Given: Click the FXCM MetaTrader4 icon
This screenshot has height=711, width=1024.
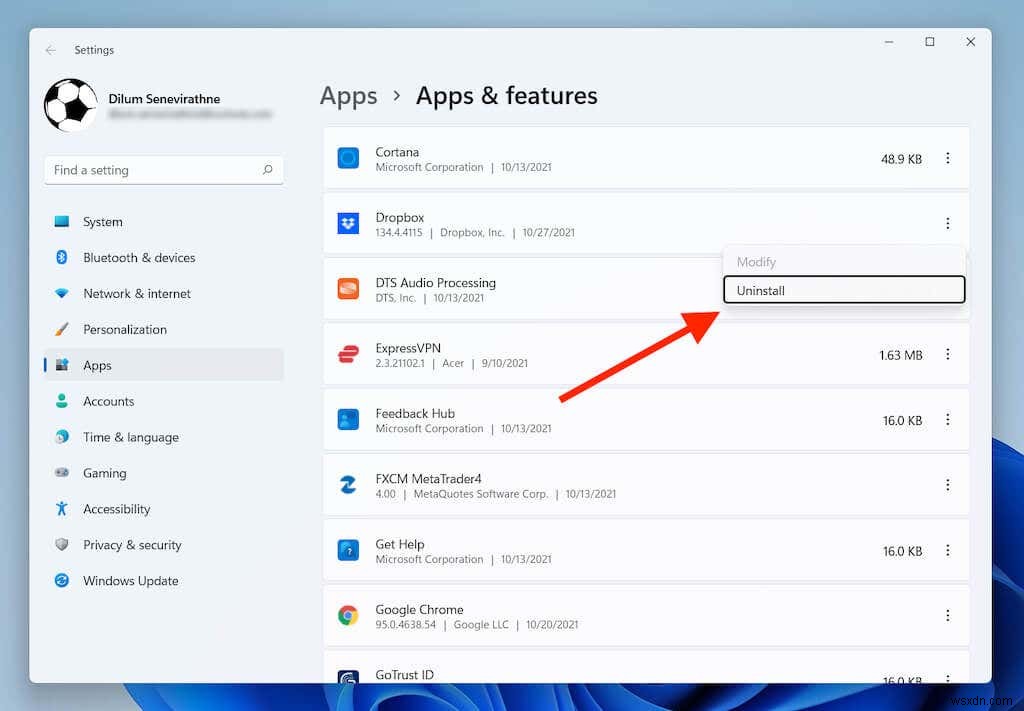Looking at the screenshot, I should (x=347, y=485).
